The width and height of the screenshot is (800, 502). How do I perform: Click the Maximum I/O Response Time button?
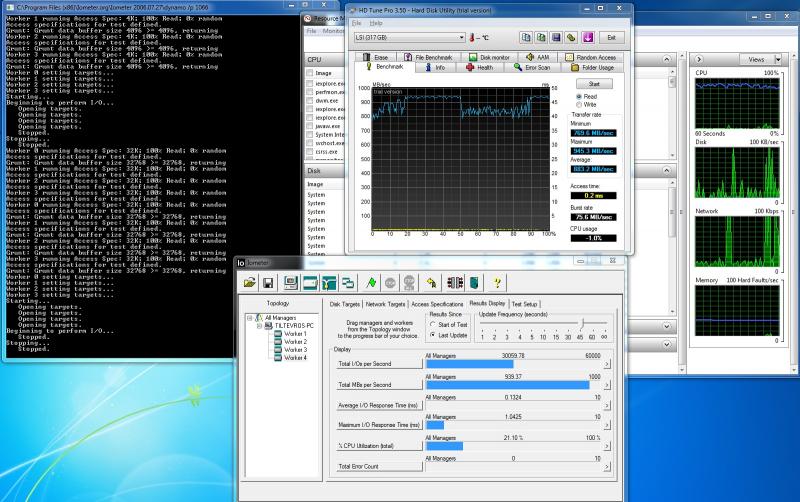coord(379,425)
